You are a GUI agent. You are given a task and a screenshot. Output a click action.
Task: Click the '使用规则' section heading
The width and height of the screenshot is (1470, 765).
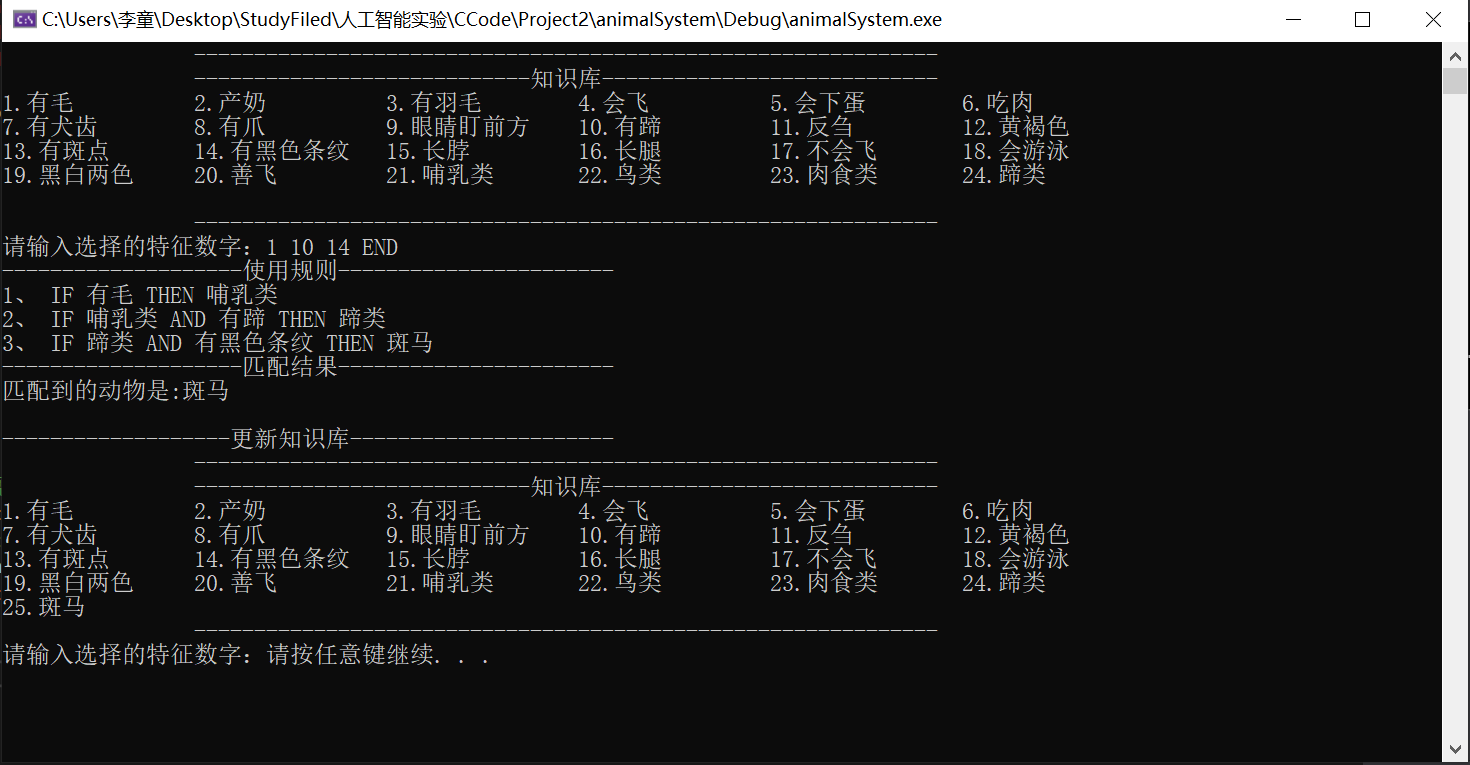tap(290, 271)
